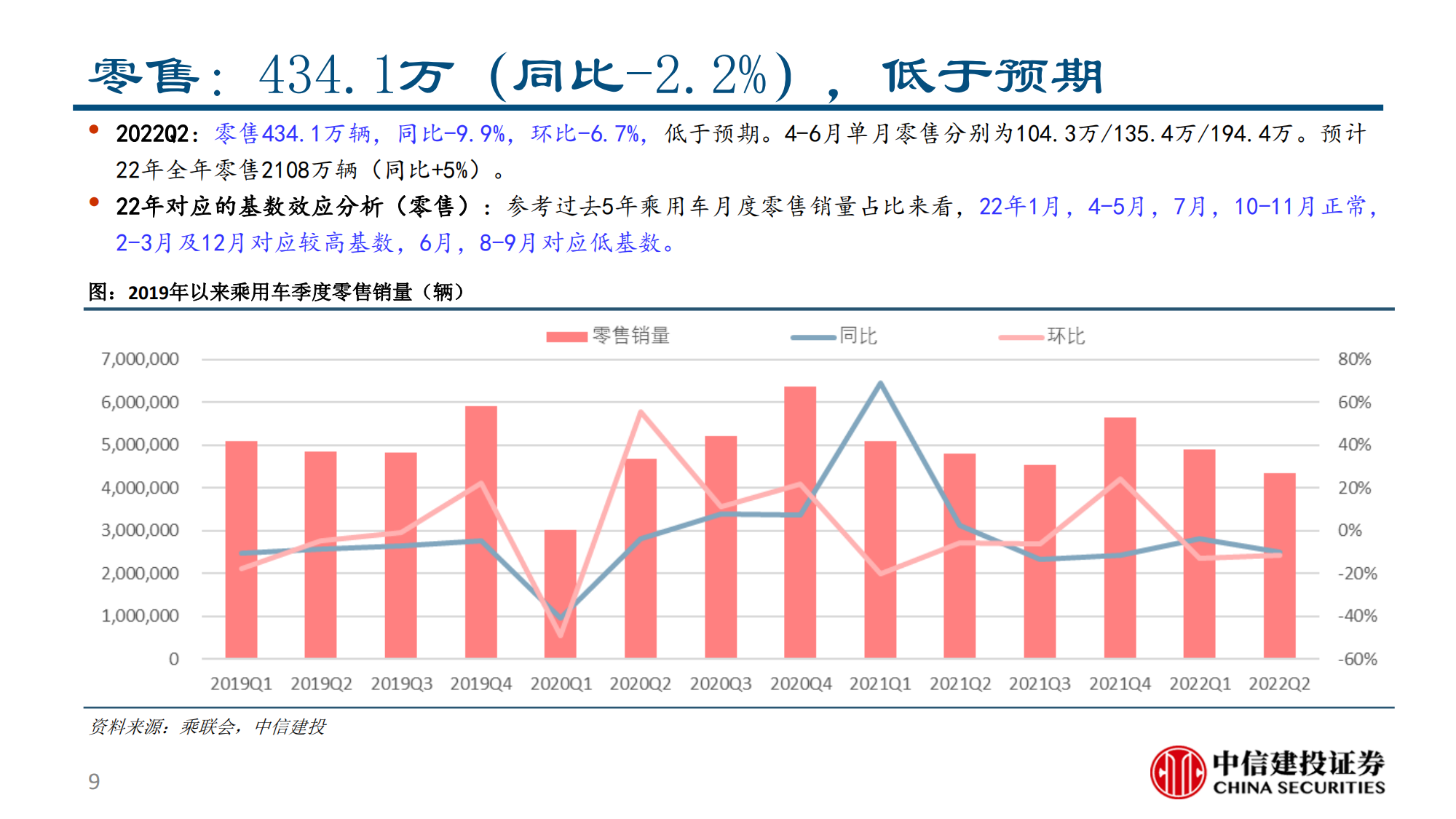This screenshot has height=819, width=1456.
Task: Select the 2019Q4 sales bar
Action: [481, 532]
